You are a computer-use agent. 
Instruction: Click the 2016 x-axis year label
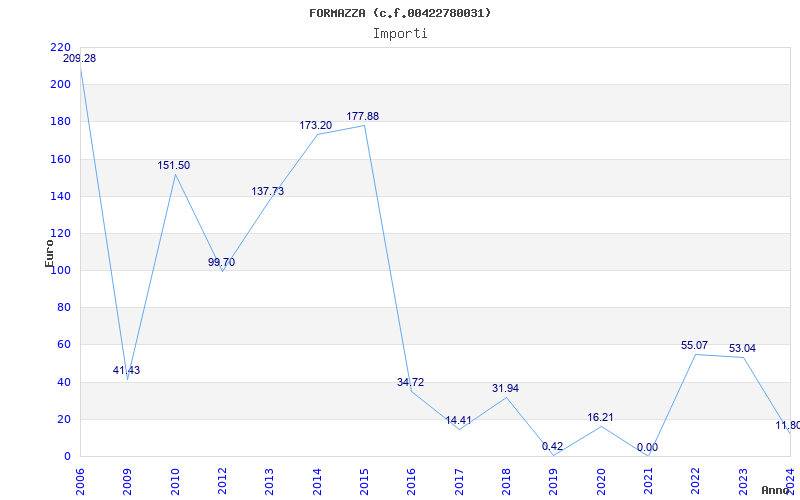pos(412,481)
